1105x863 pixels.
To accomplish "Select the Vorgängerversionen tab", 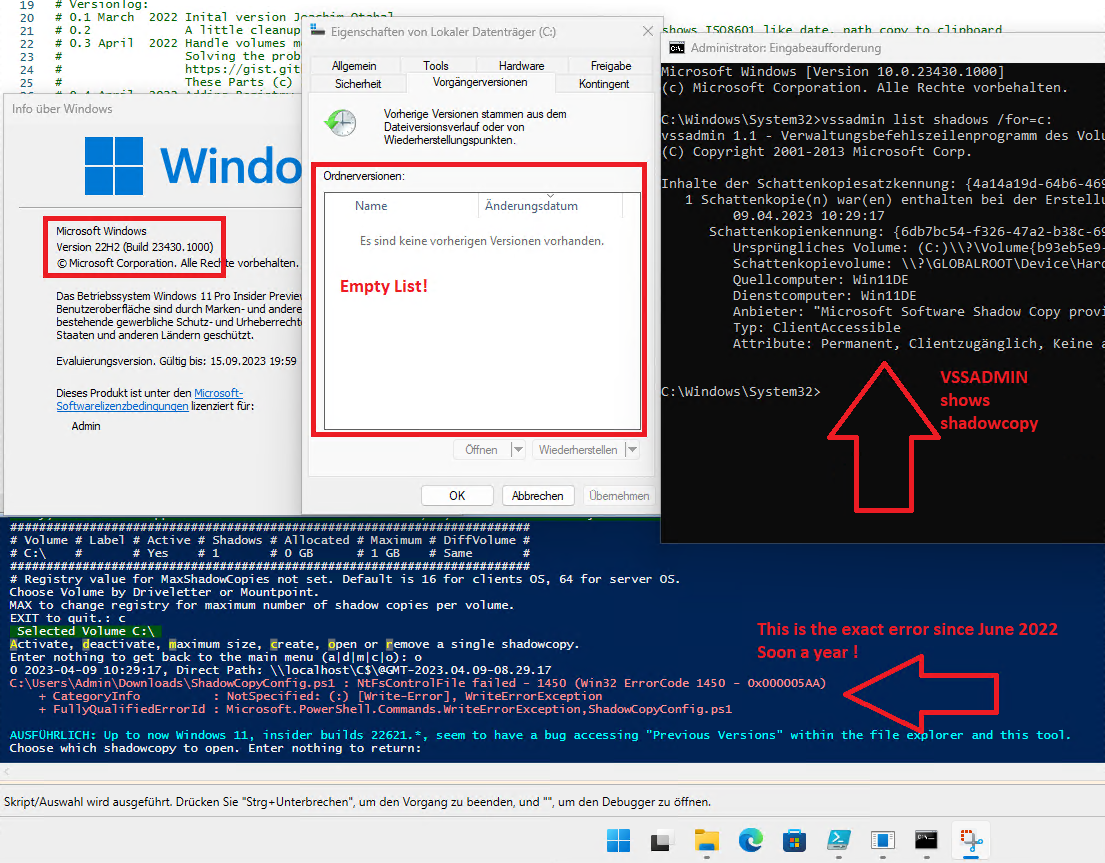I will pos(480,82).
